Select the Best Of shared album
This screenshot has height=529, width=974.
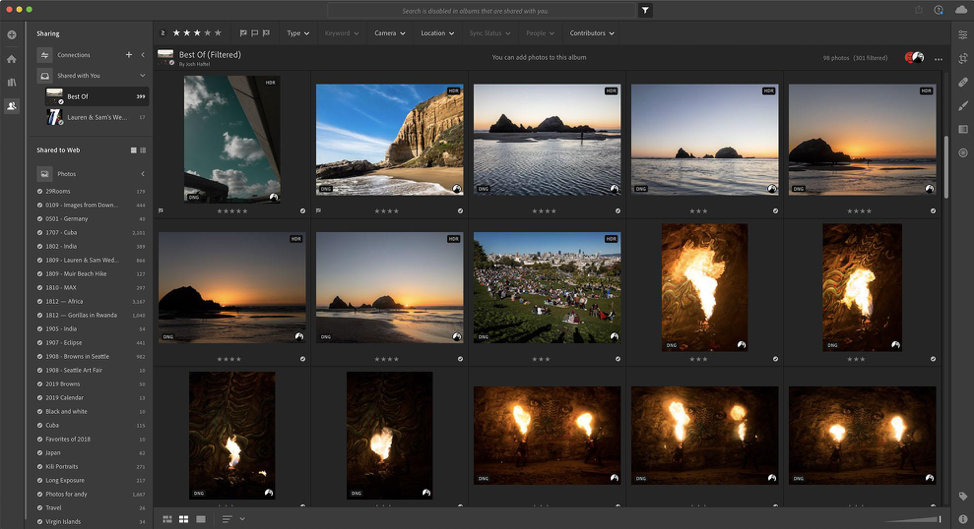click(78, 97)
